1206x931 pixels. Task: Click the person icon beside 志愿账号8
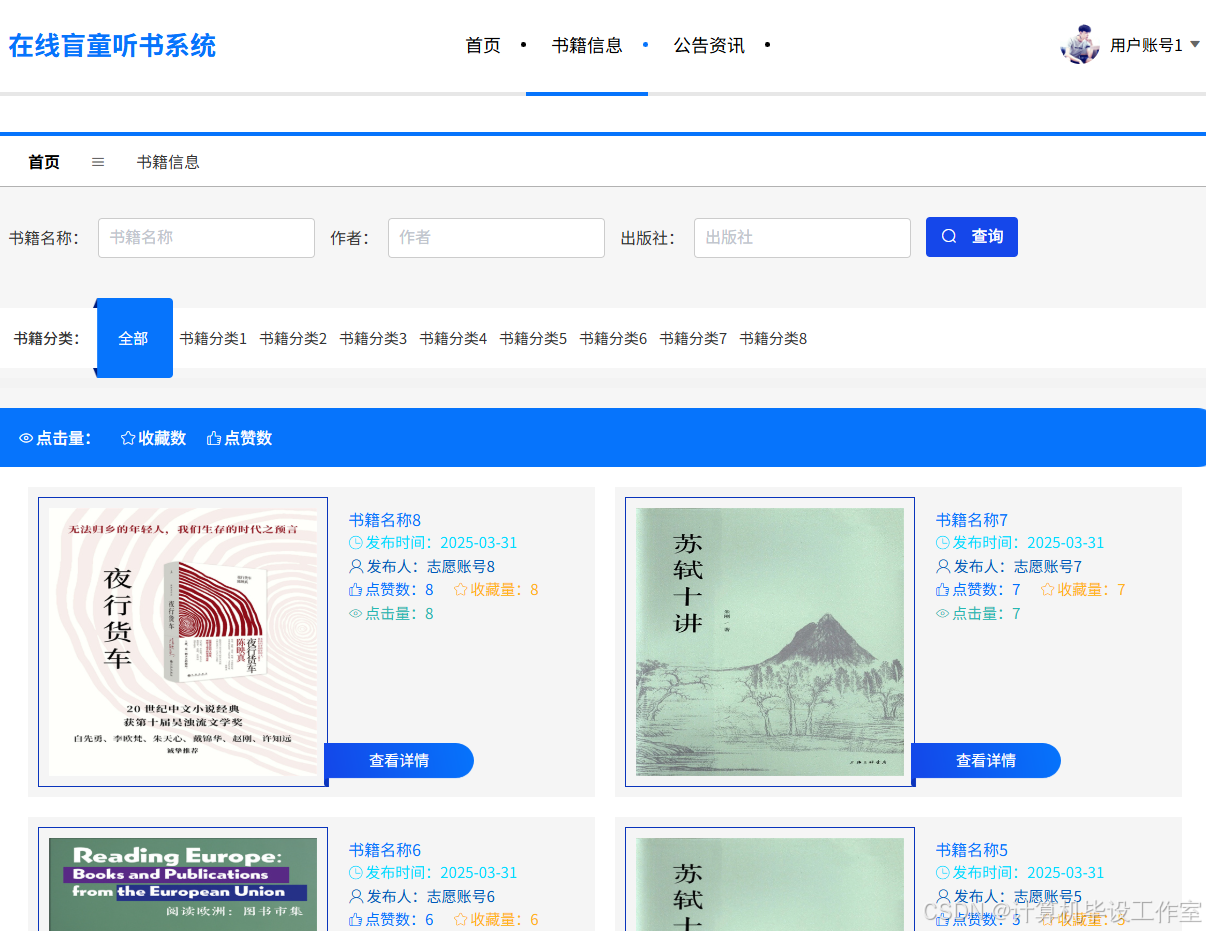(x=355, y=566)
